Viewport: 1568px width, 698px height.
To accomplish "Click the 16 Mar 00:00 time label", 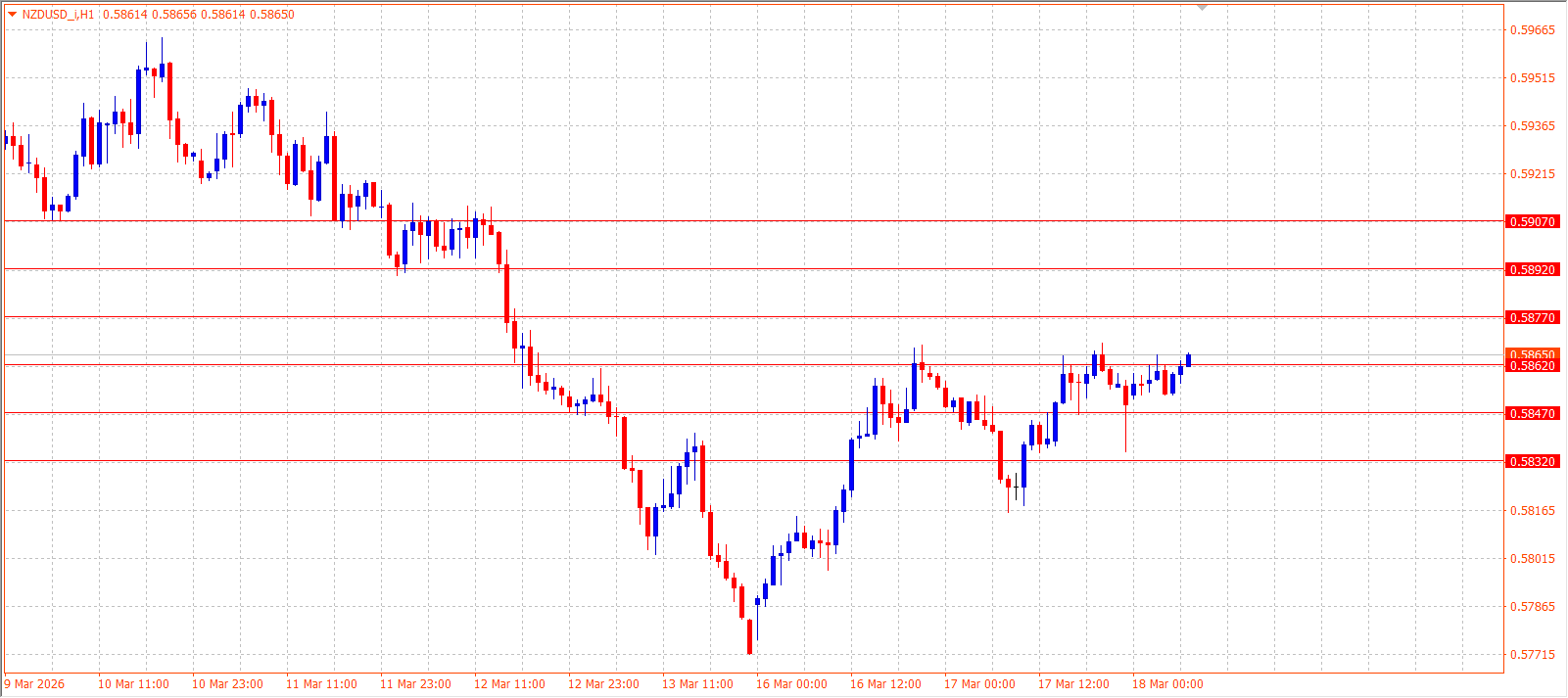I will coord(791,684).
